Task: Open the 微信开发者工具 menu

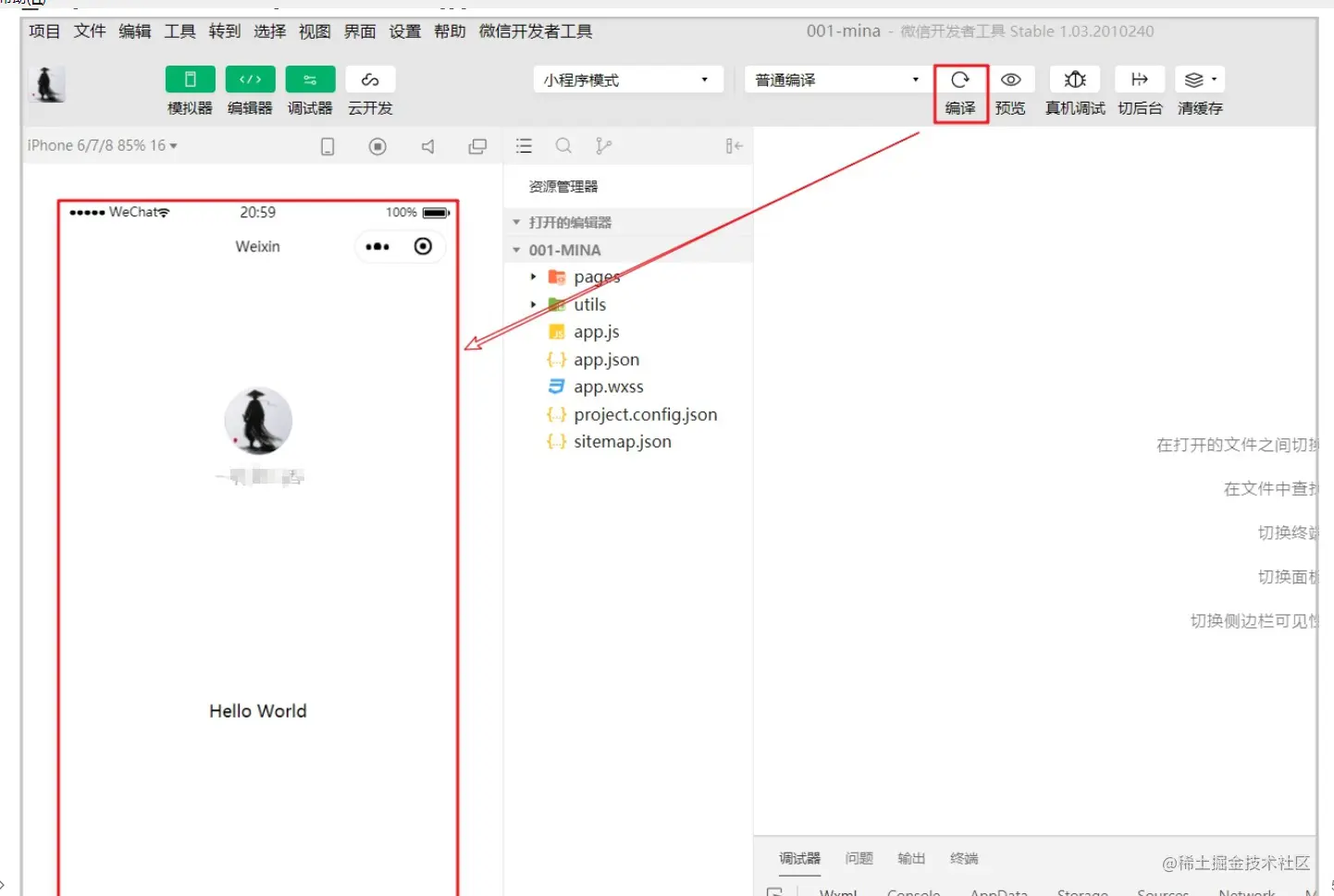Action: [x=536, y=31]
